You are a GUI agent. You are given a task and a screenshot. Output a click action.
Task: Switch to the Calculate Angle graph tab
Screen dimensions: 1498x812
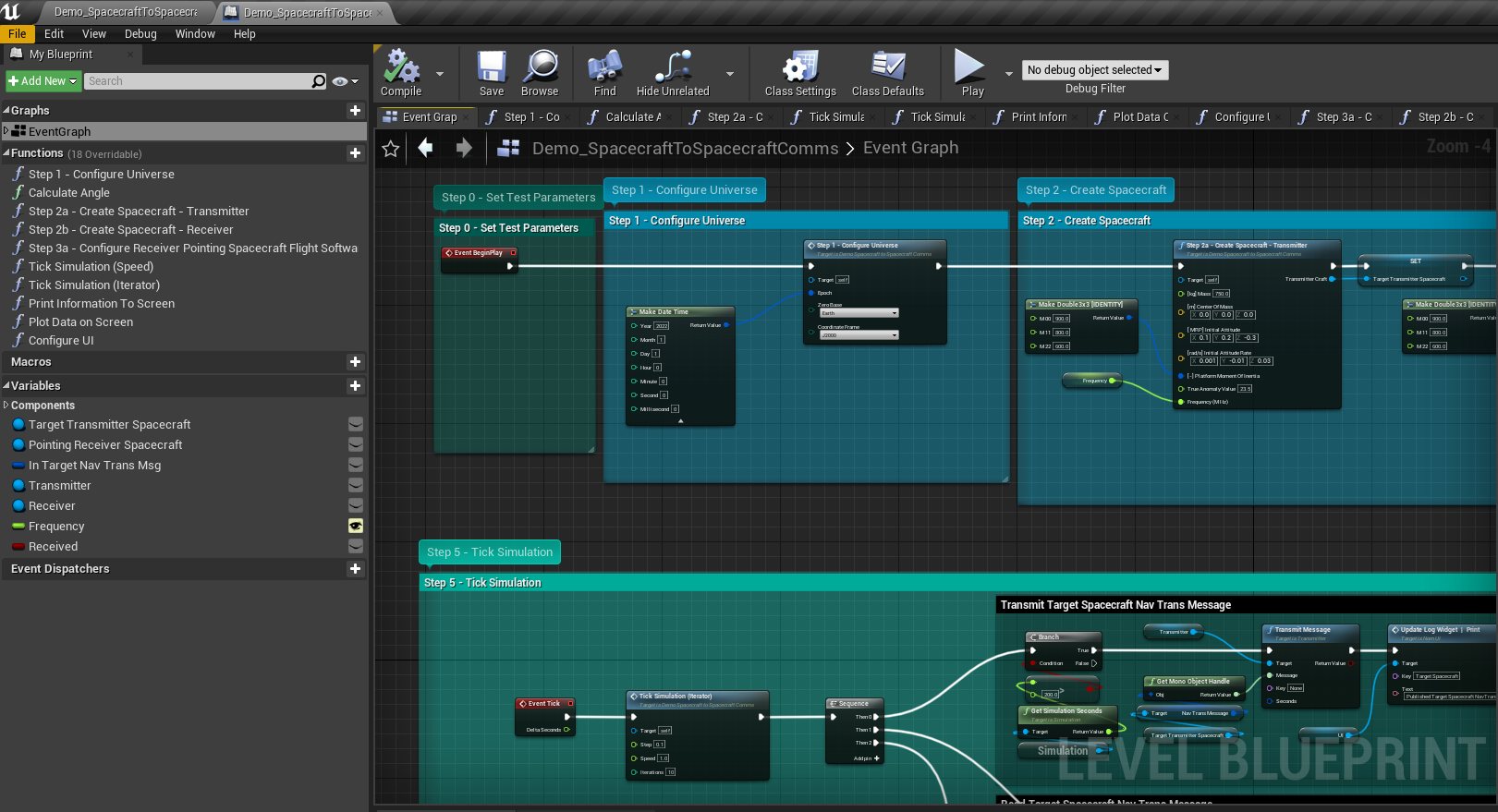tap(631, 116)
